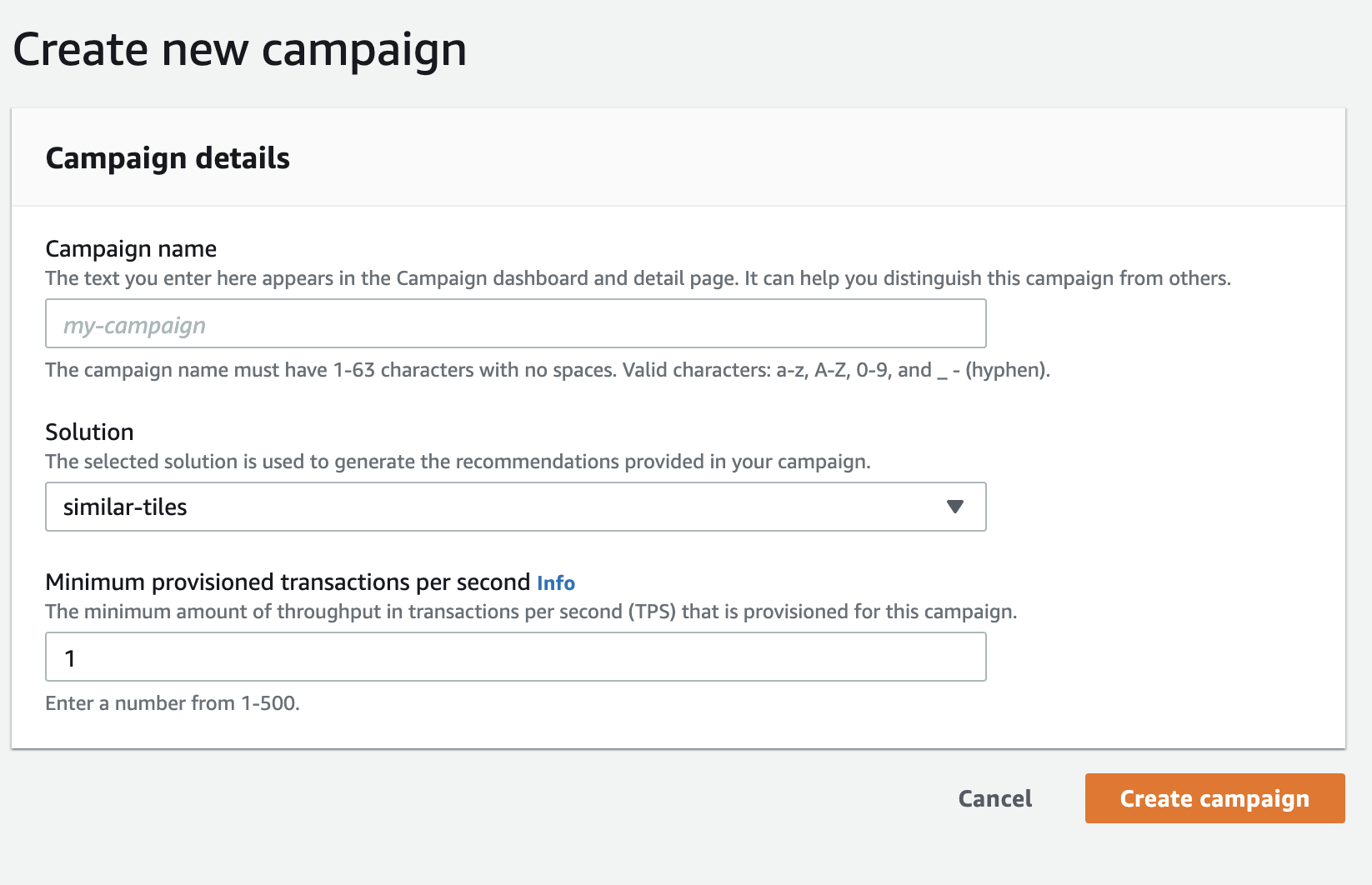Image resolution: width=1372 pixels, height=885 pixels.
Task: Click the "Create new campaign" page heading
Action: pyautogui.click(x=240, y=50)
